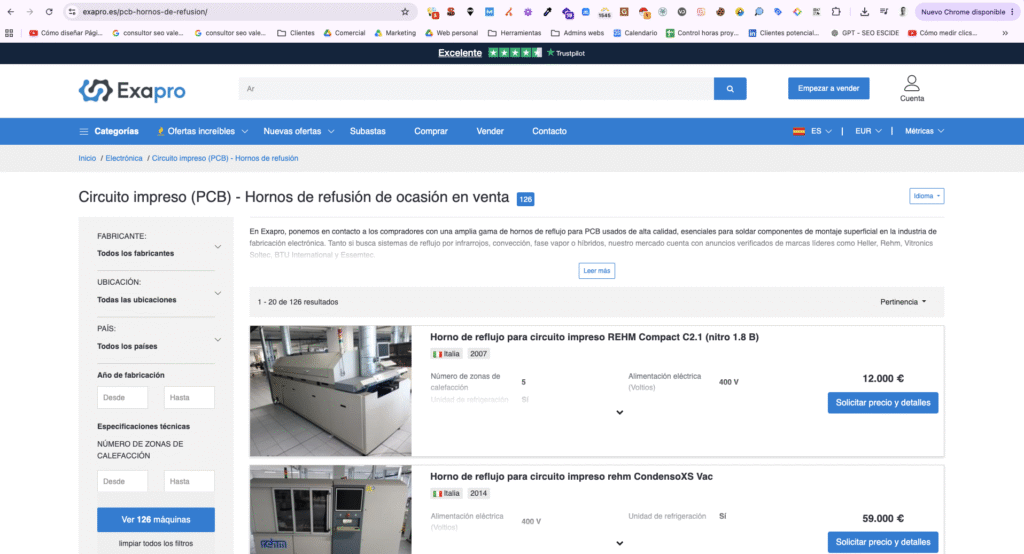Open the REHM Compact C2.1 thumbnail photo

(330, 391)
